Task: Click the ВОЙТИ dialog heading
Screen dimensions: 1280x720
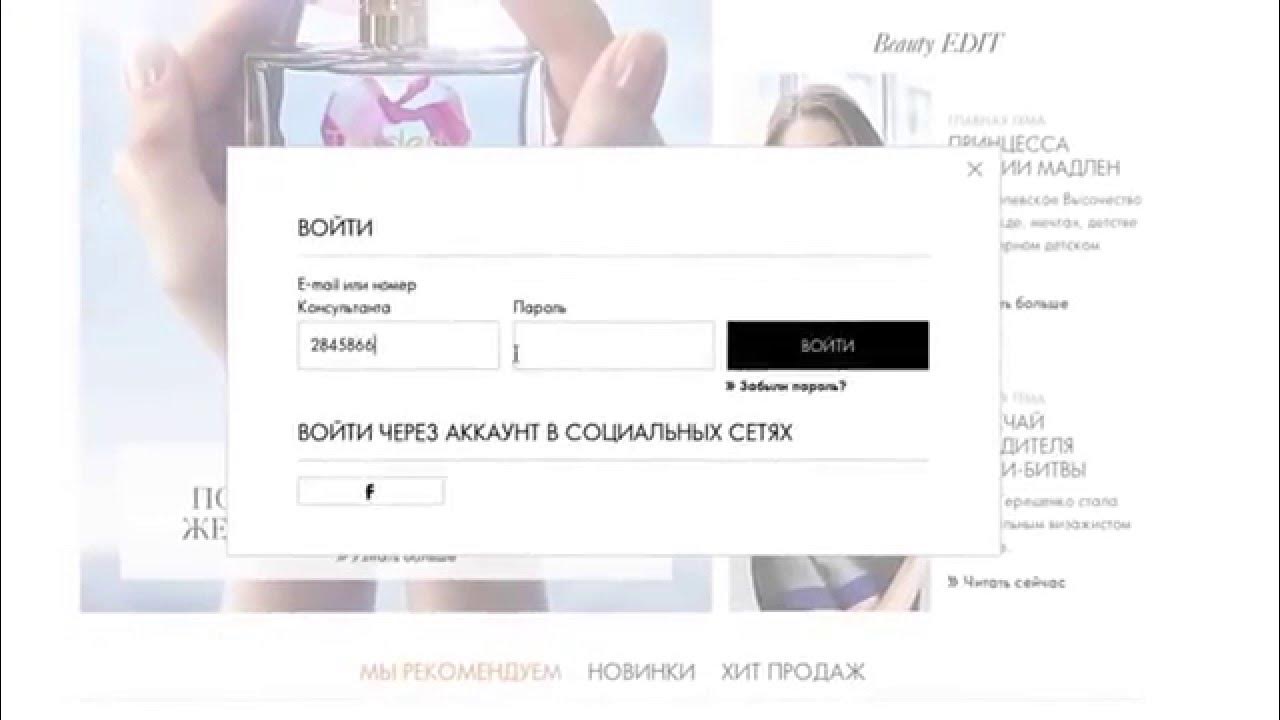Action: 335,228
